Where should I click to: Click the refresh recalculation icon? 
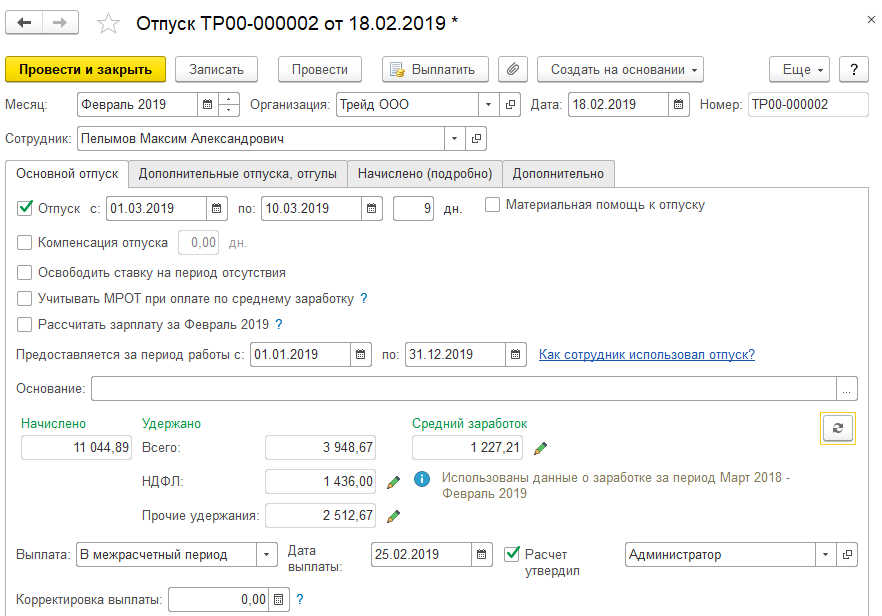pos(837,427)
